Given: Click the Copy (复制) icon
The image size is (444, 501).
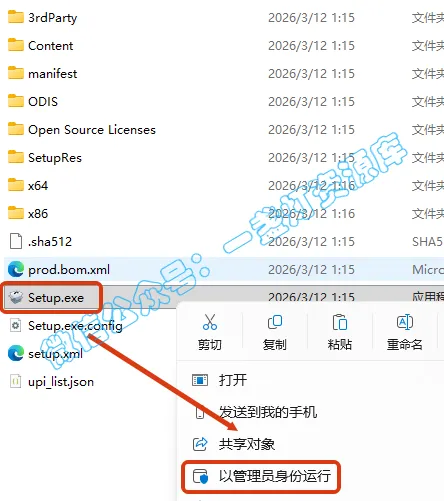Looking at the screenshot, I should pyautogui.click(x=275, y=322).
